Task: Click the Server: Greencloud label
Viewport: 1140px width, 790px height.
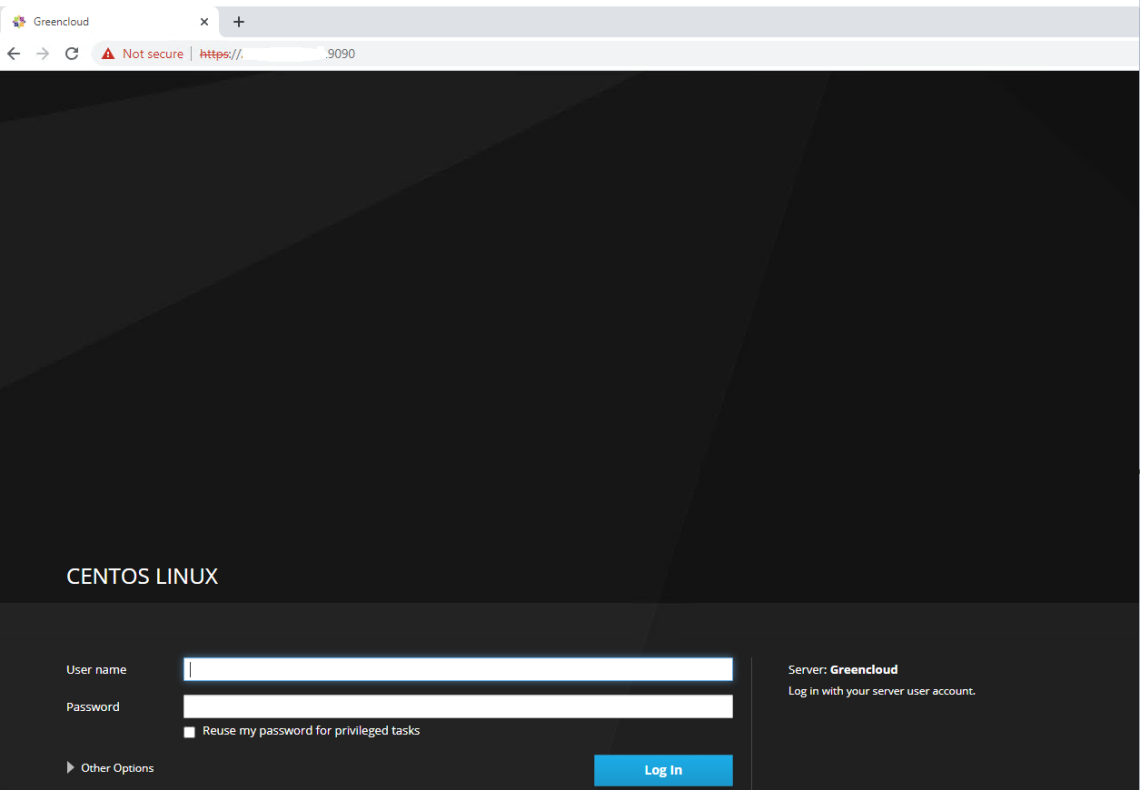Action: click(x=843, y=669)
